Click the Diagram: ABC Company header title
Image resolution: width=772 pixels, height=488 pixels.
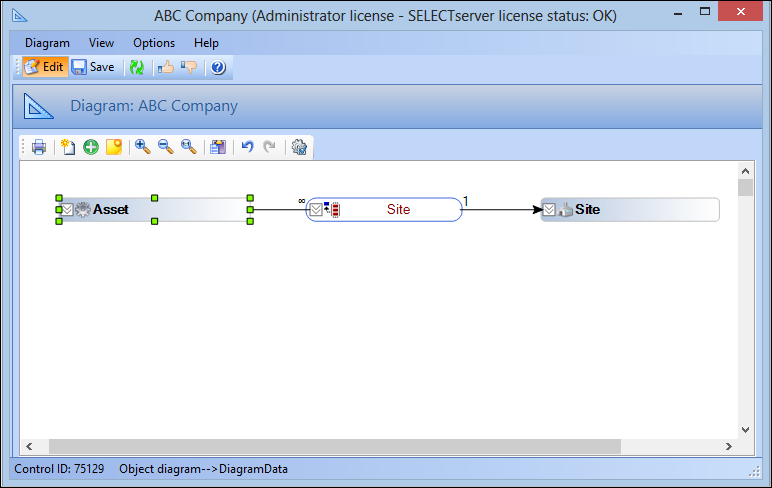(x=154, y=106)
